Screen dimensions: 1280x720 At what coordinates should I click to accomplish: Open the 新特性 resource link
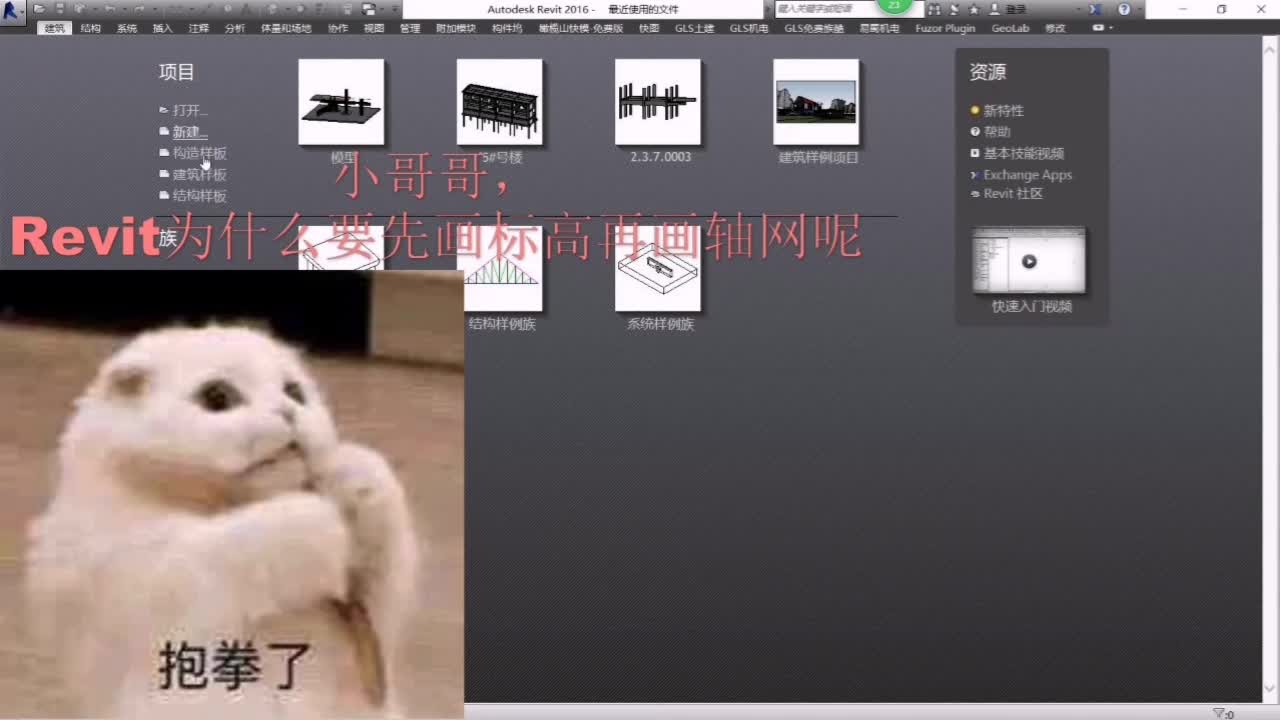(x=1003, y=111)
